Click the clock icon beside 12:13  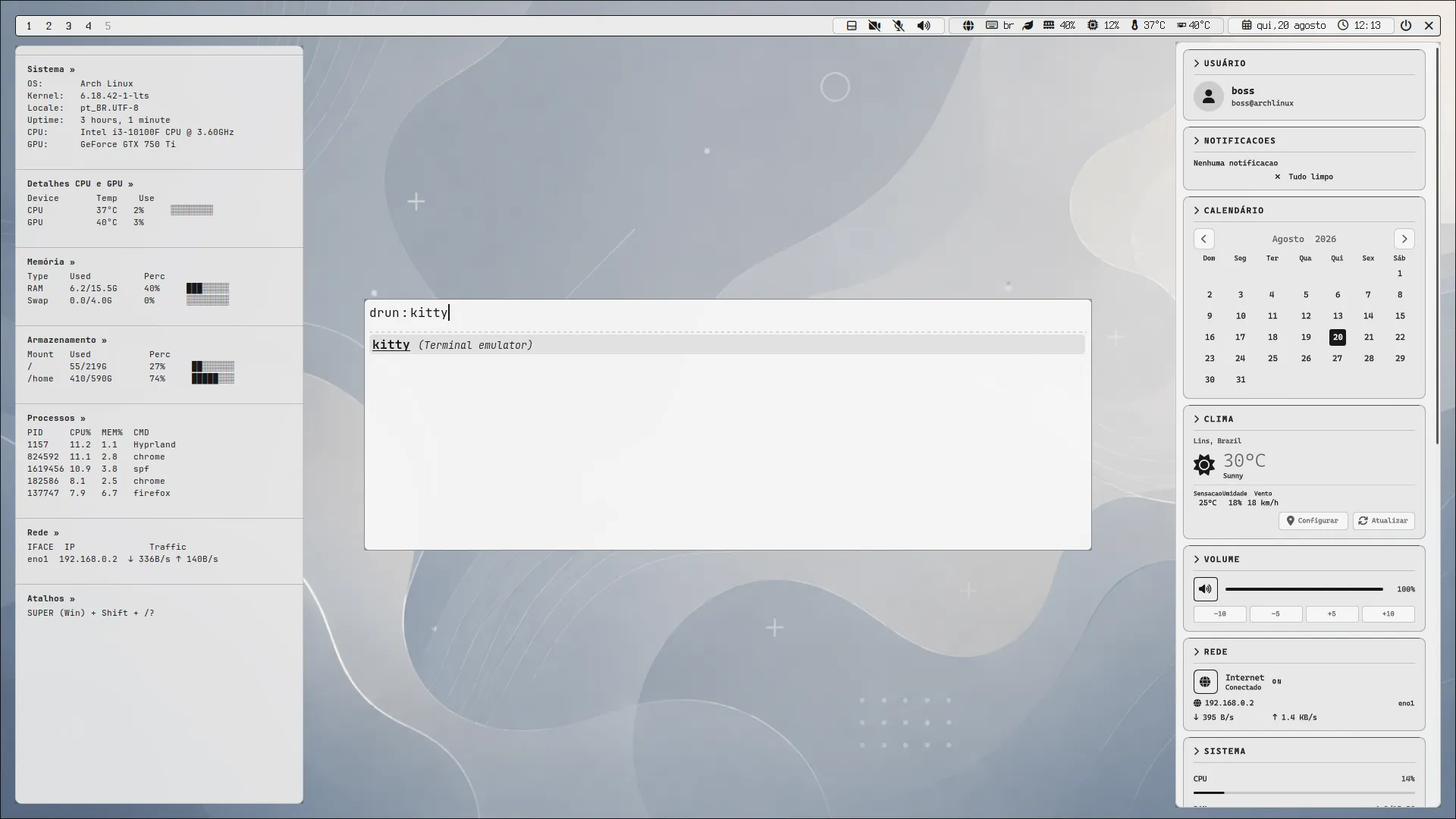coord(1343,25)
